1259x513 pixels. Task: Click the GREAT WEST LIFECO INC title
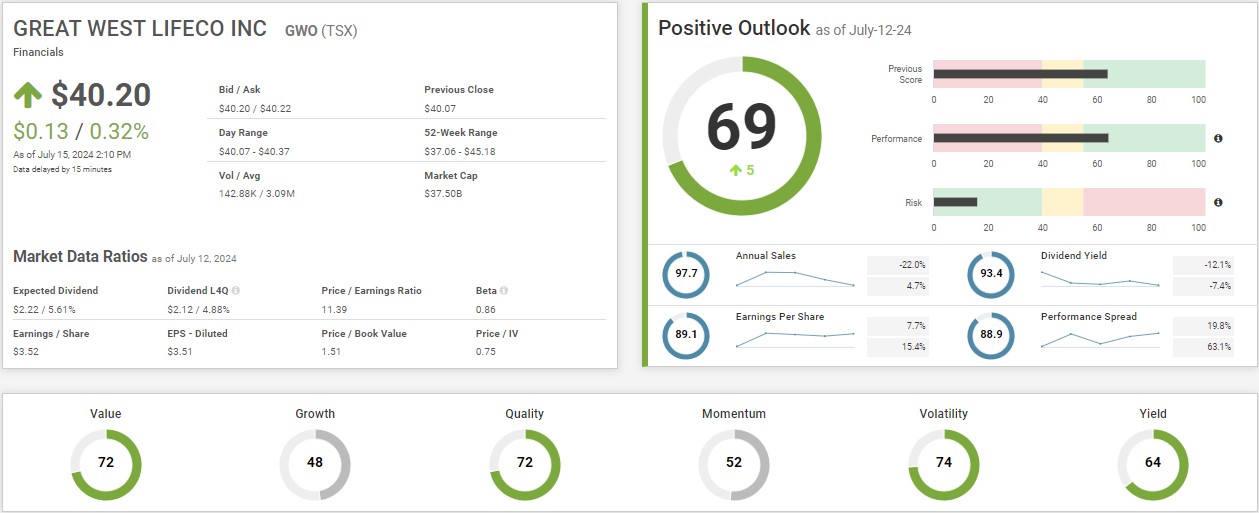pos(140,28)
